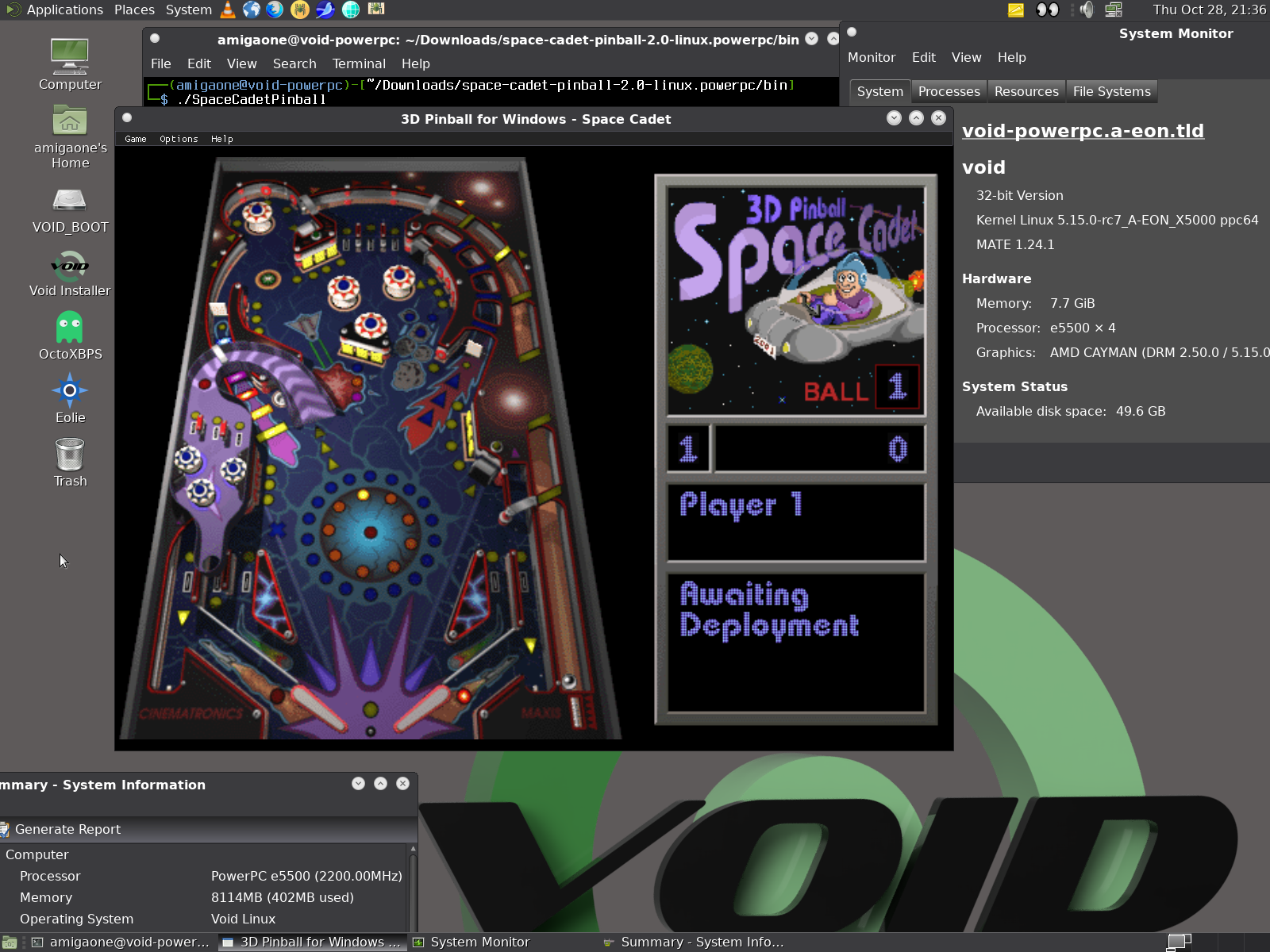Open the blue globe web browser launcher
This screenshot has height=952, width=1270.
click(x=252, y=10)
